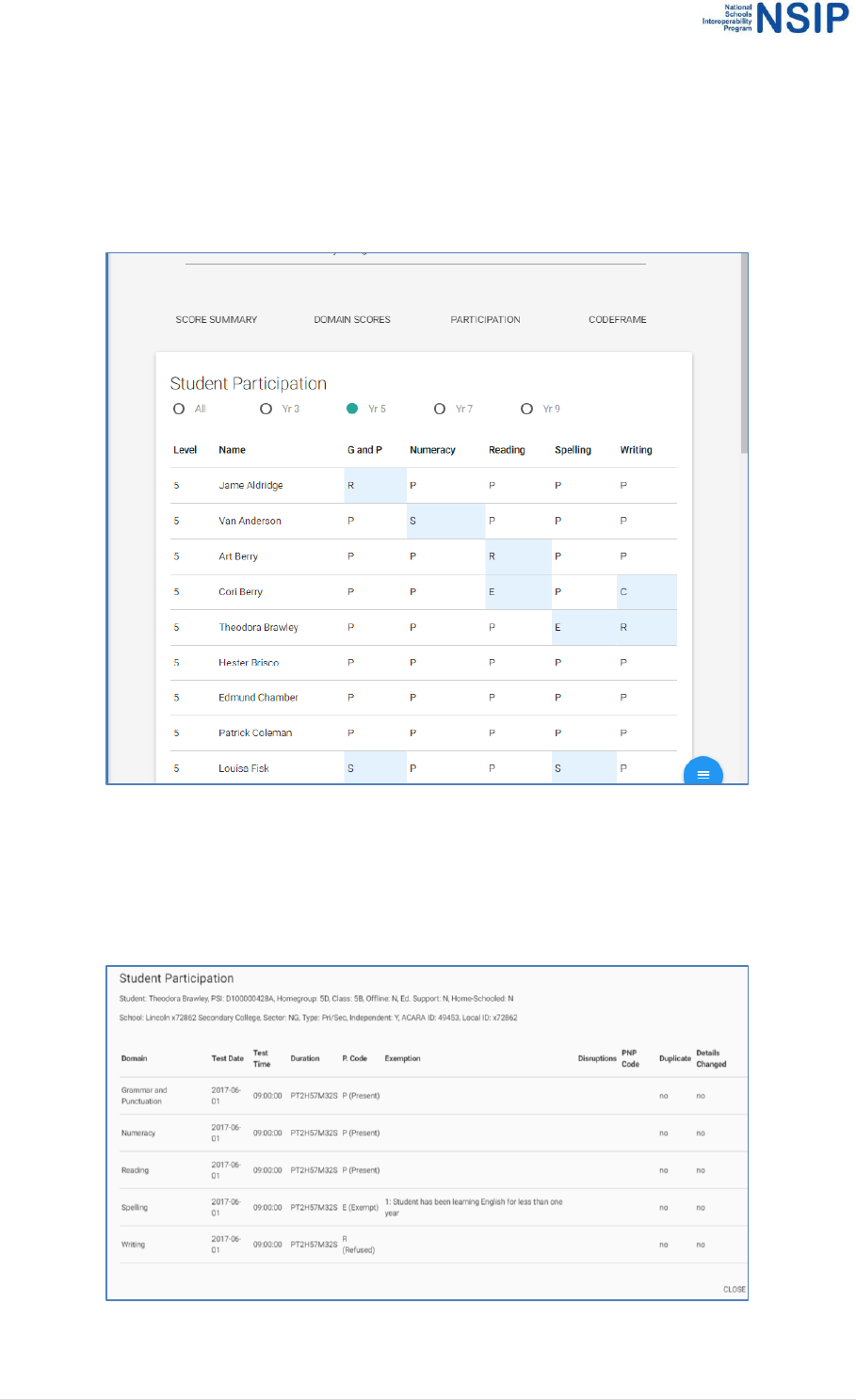Screen dimensions: 856x1400
Task: Switch to the Score Summary tab
Action: click(217, 320)
